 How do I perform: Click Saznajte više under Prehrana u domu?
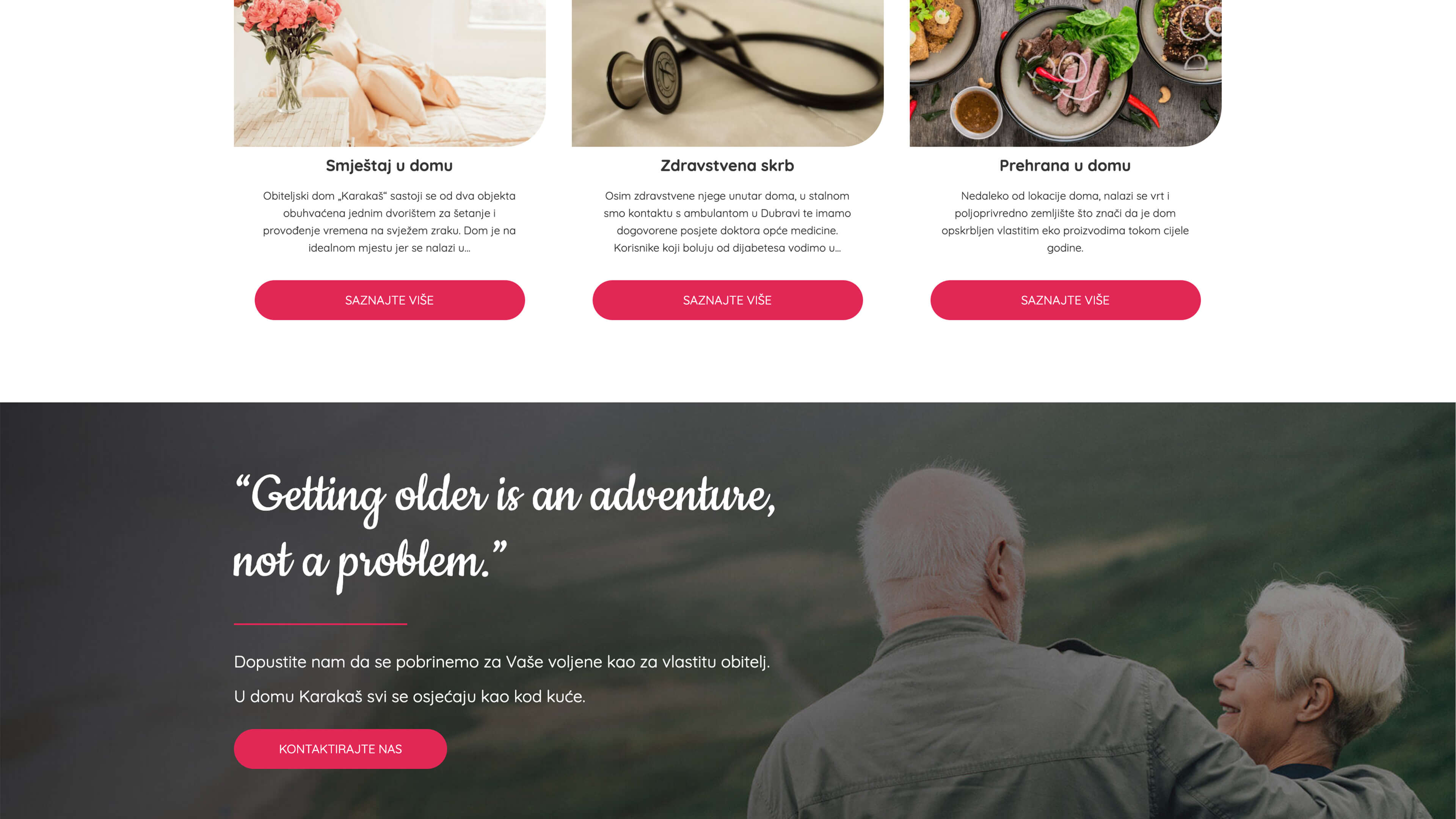click(x=1065, y=300)
